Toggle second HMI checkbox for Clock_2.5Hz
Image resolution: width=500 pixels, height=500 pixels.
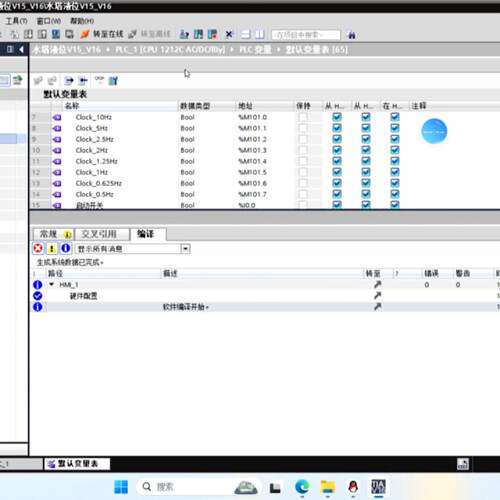(366, 139)
